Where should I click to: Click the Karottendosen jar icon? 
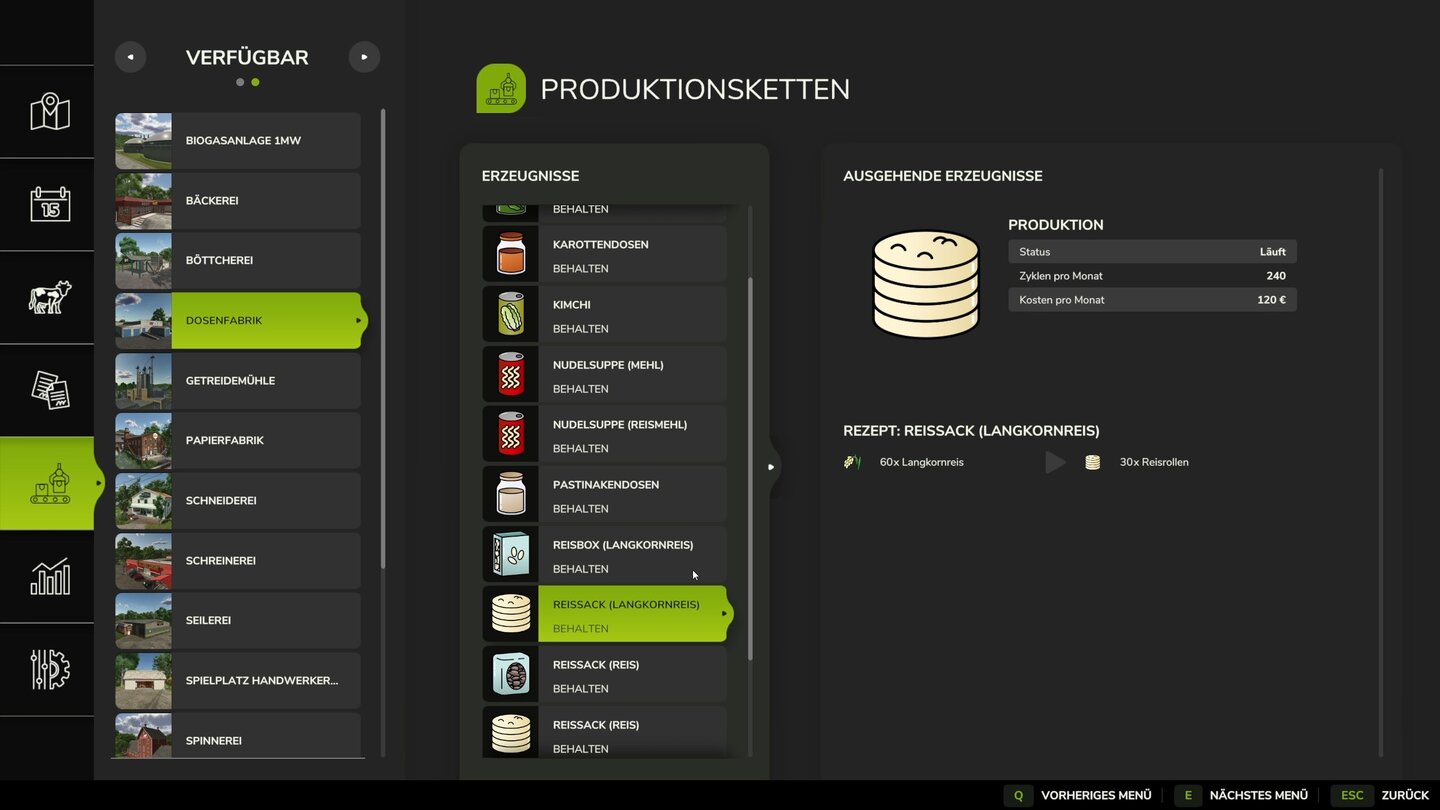[x=511, y=254]
